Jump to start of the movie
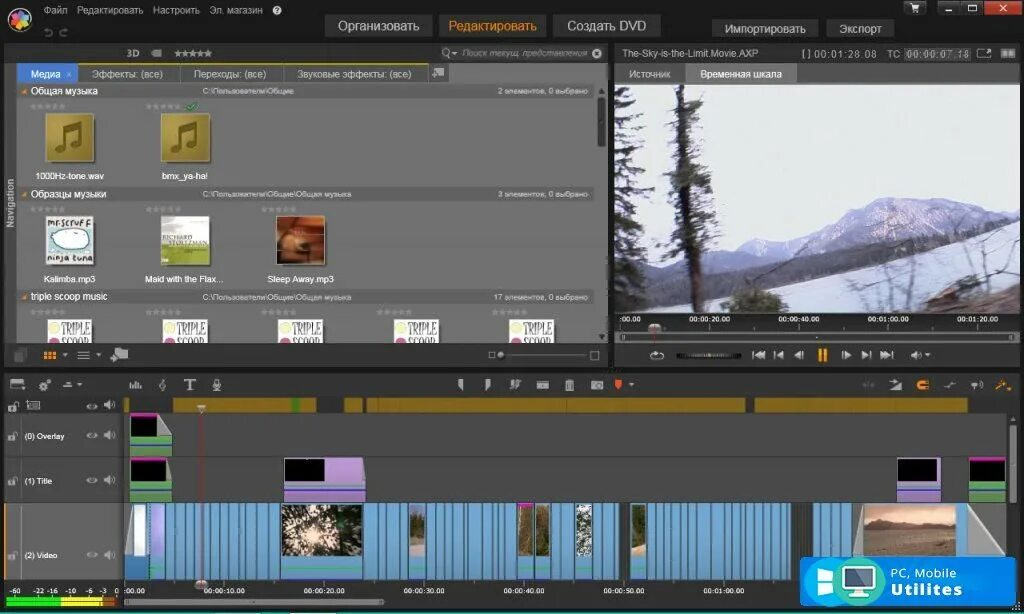1024x614 pixels. pos(758,355)
